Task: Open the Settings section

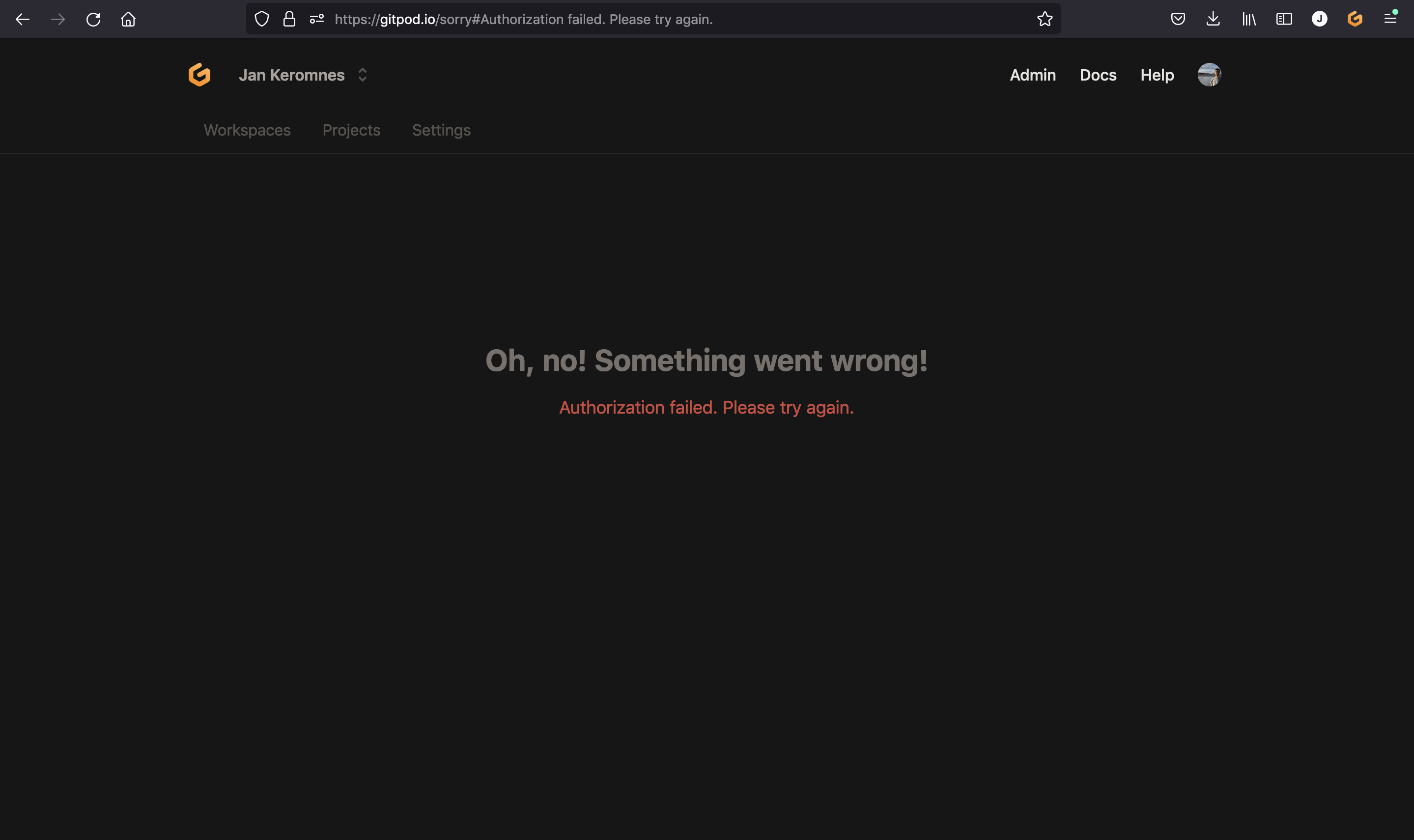Action: pyautogui.click(x=441, y=130)
